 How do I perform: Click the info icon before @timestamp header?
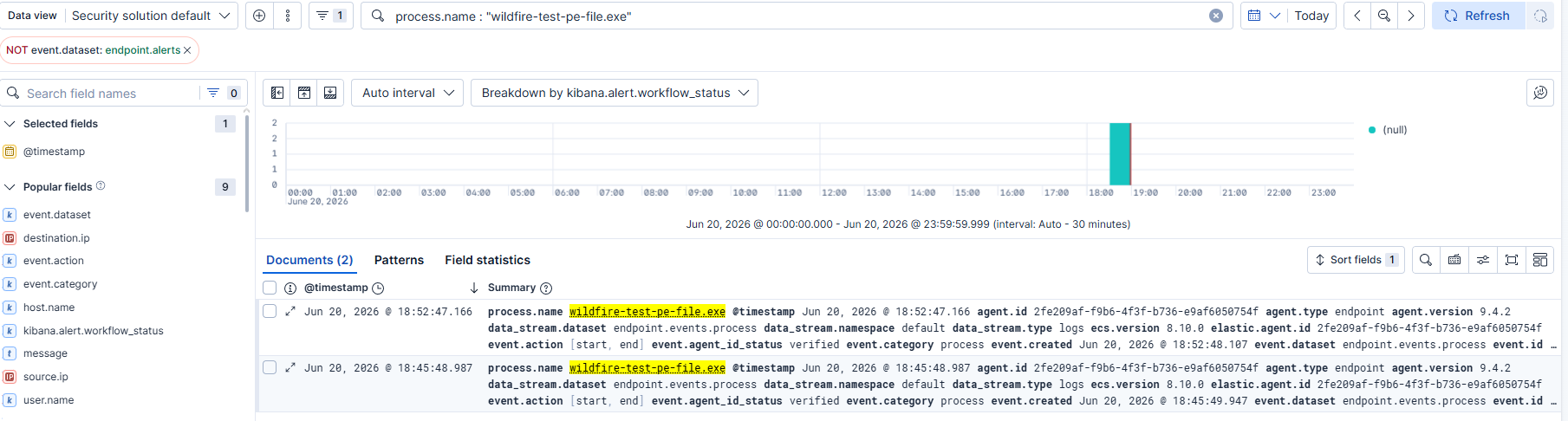(x=290, y=288)
